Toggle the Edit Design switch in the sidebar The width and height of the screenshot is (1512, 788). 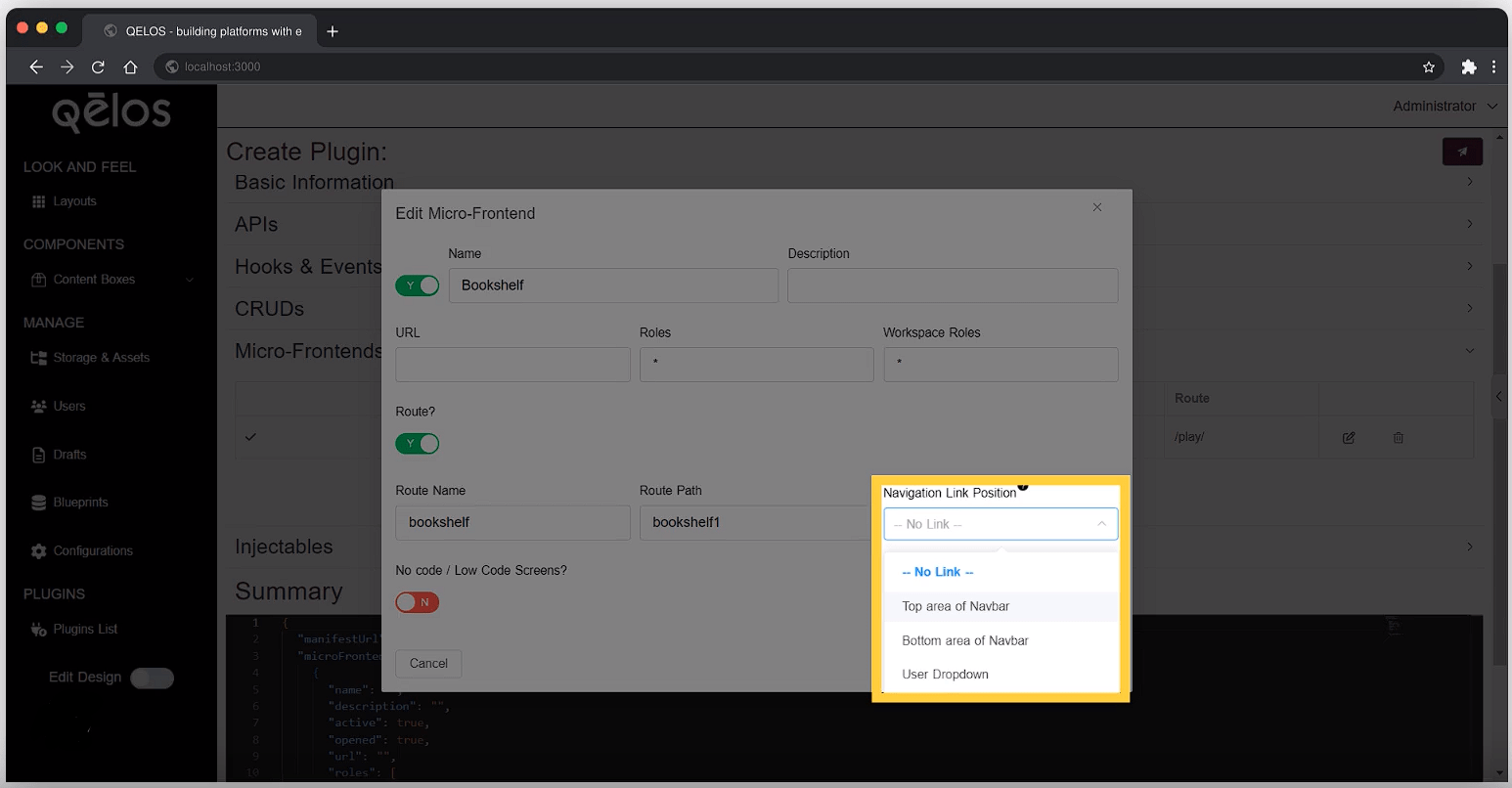coord(152,678)
